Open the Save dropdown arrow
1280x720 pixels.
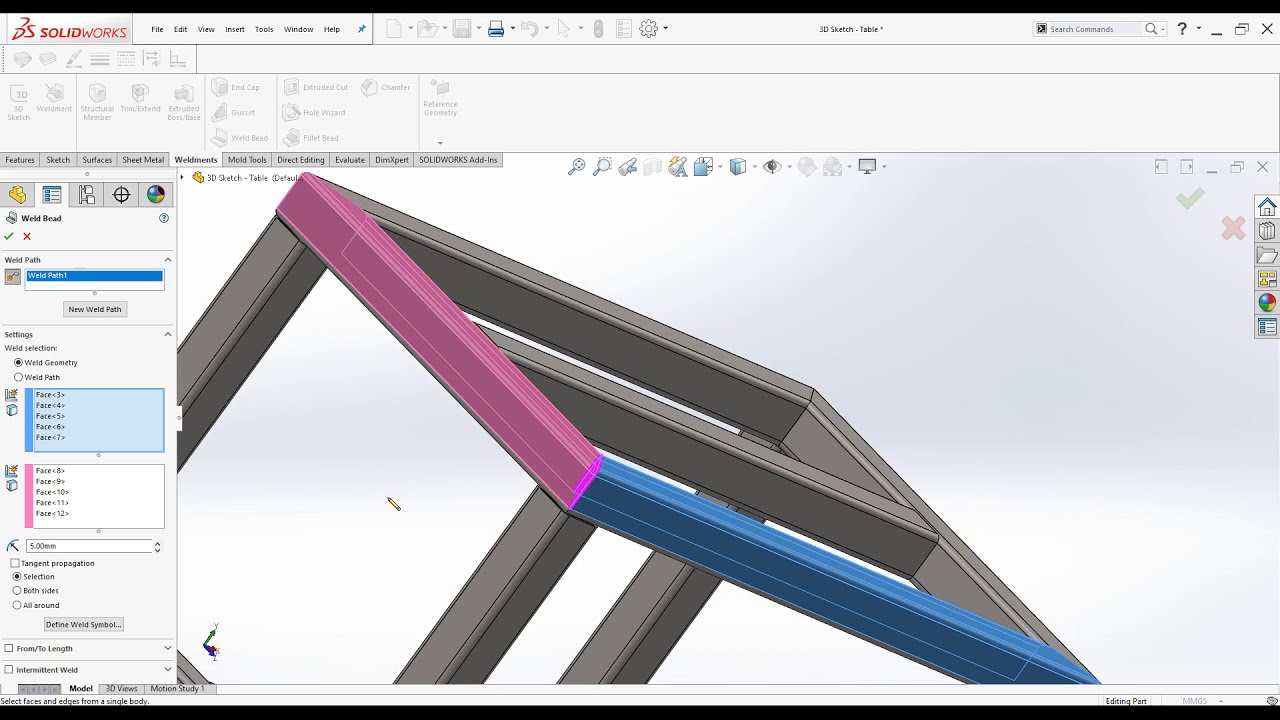pyautogui.click(x=479, y=29)
